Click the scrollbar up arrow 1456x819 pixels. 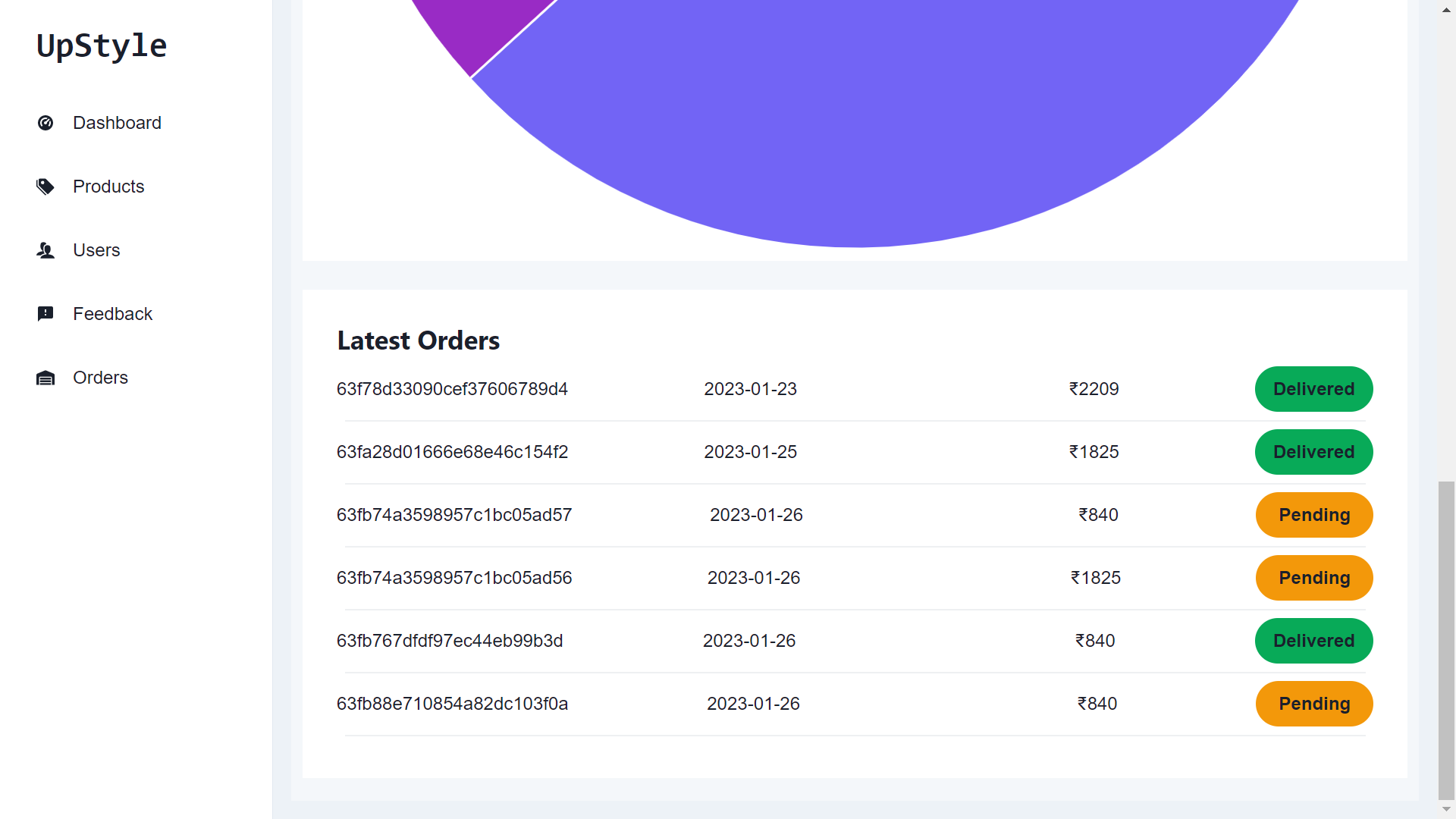pyautogui.click(x=1445, y=9)
